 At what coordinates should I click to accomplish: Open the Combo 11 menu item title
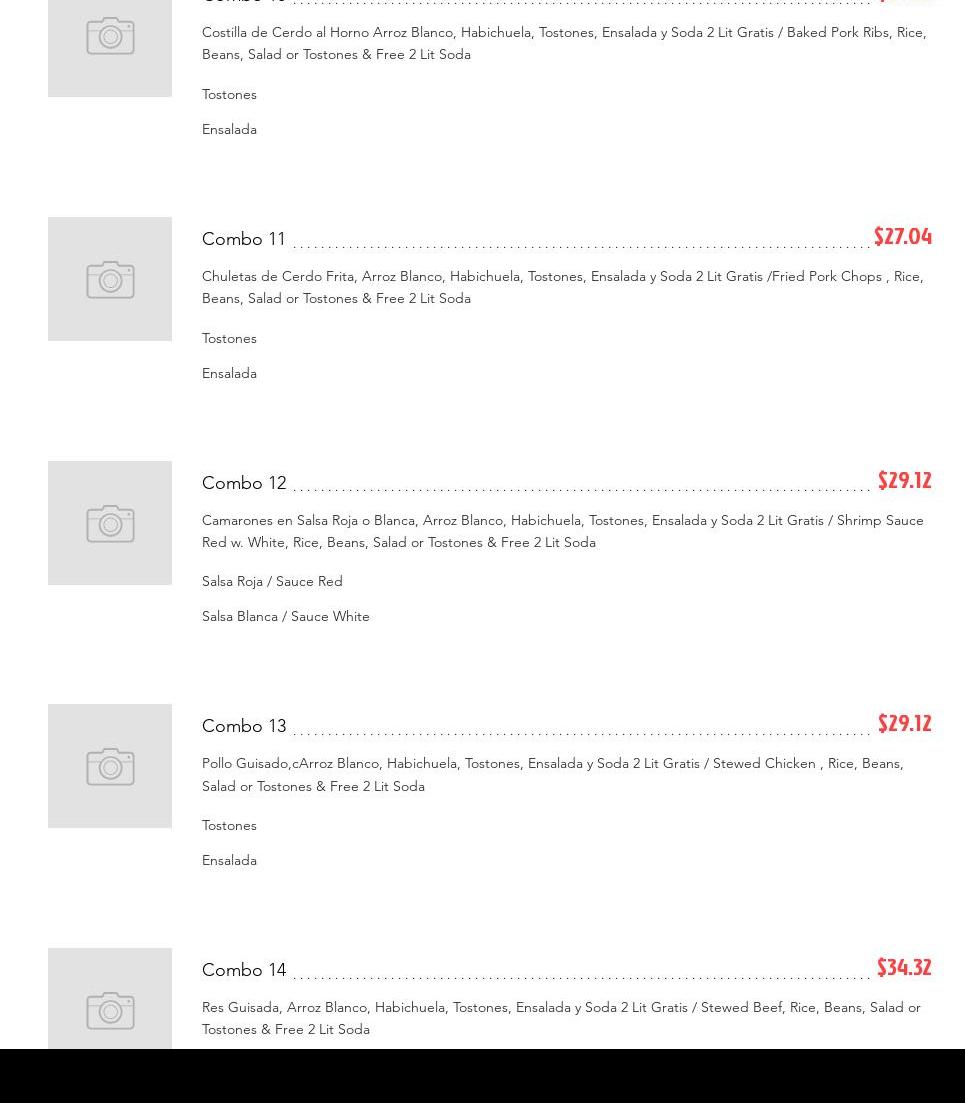[x=244, y=239]
